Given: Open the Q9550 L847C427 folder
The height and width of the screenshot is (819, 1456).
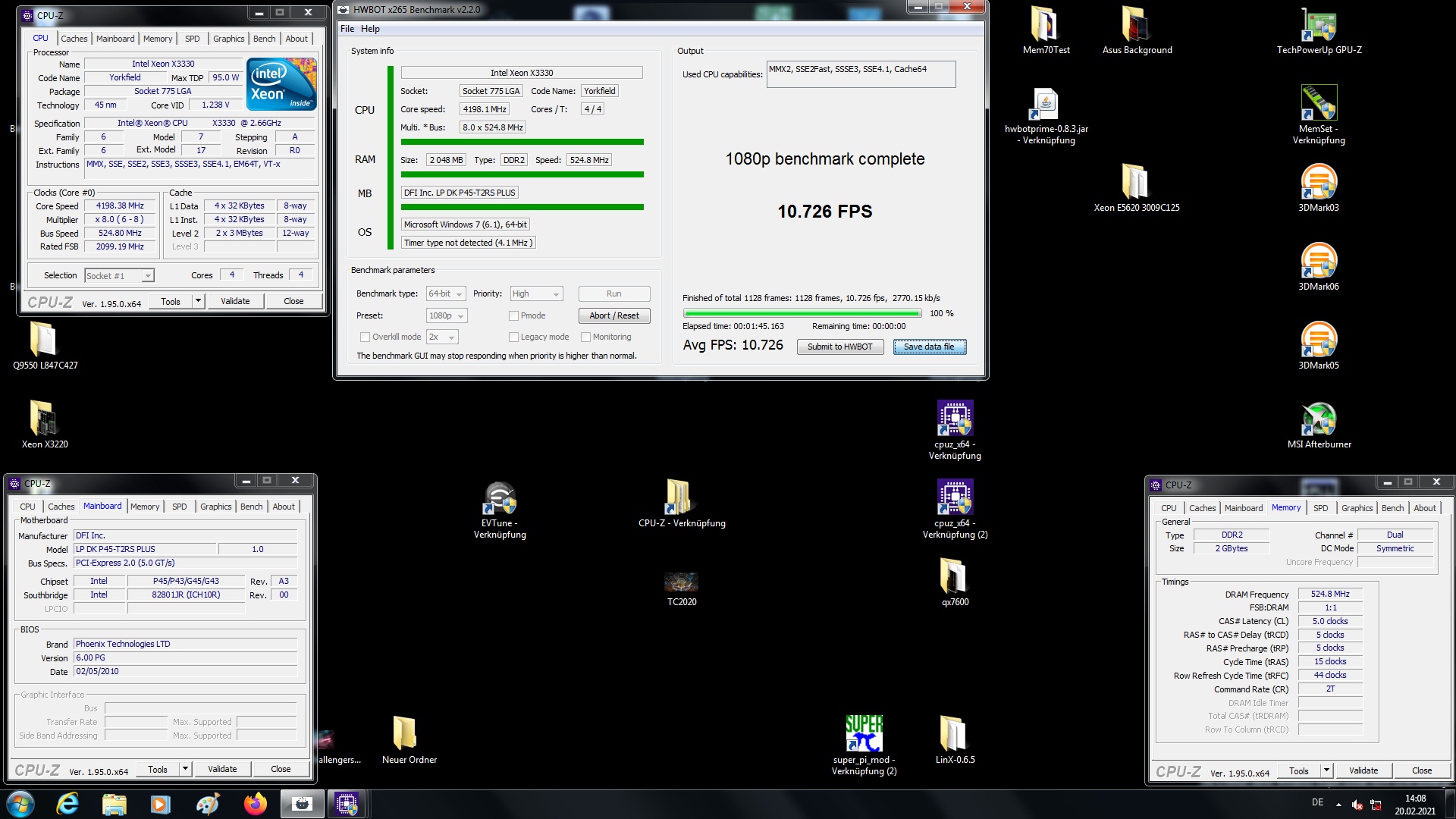Looking at the screenshot, I should click(45, 346).
